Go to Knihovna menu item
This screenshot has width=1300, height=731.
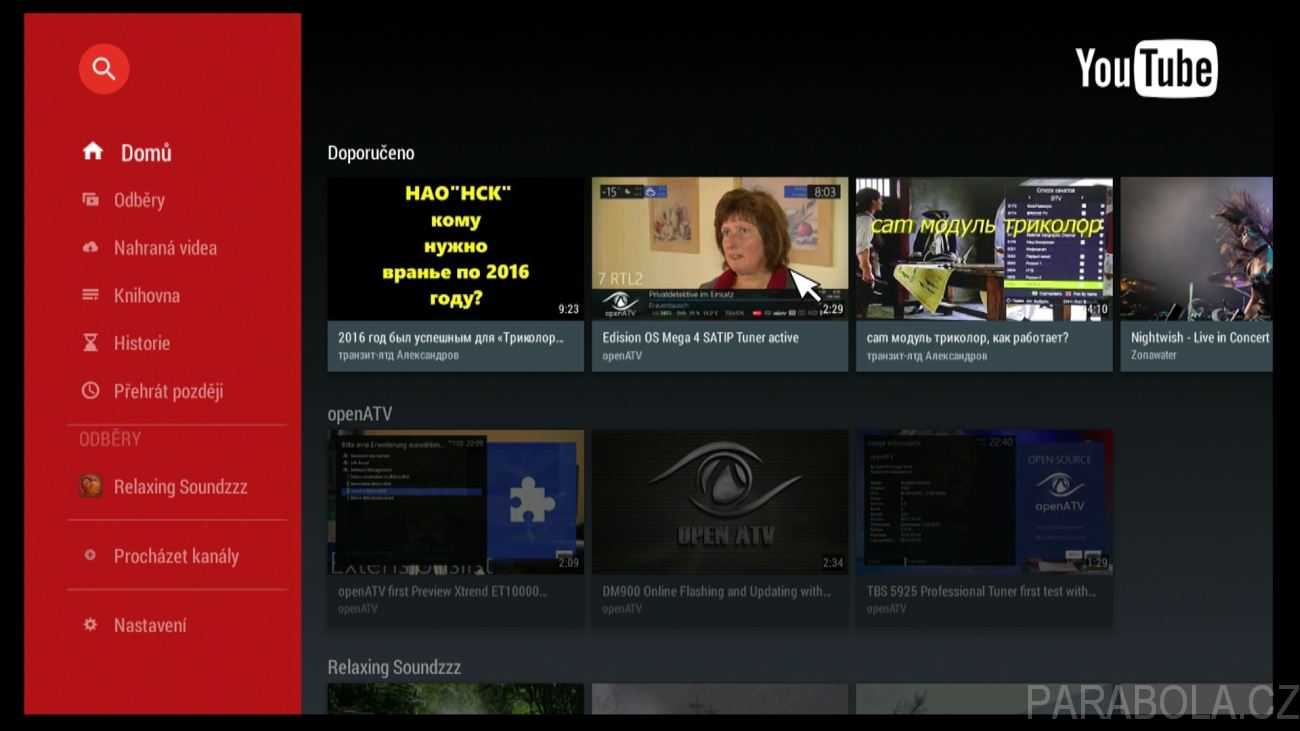click(x=147, y=296)
